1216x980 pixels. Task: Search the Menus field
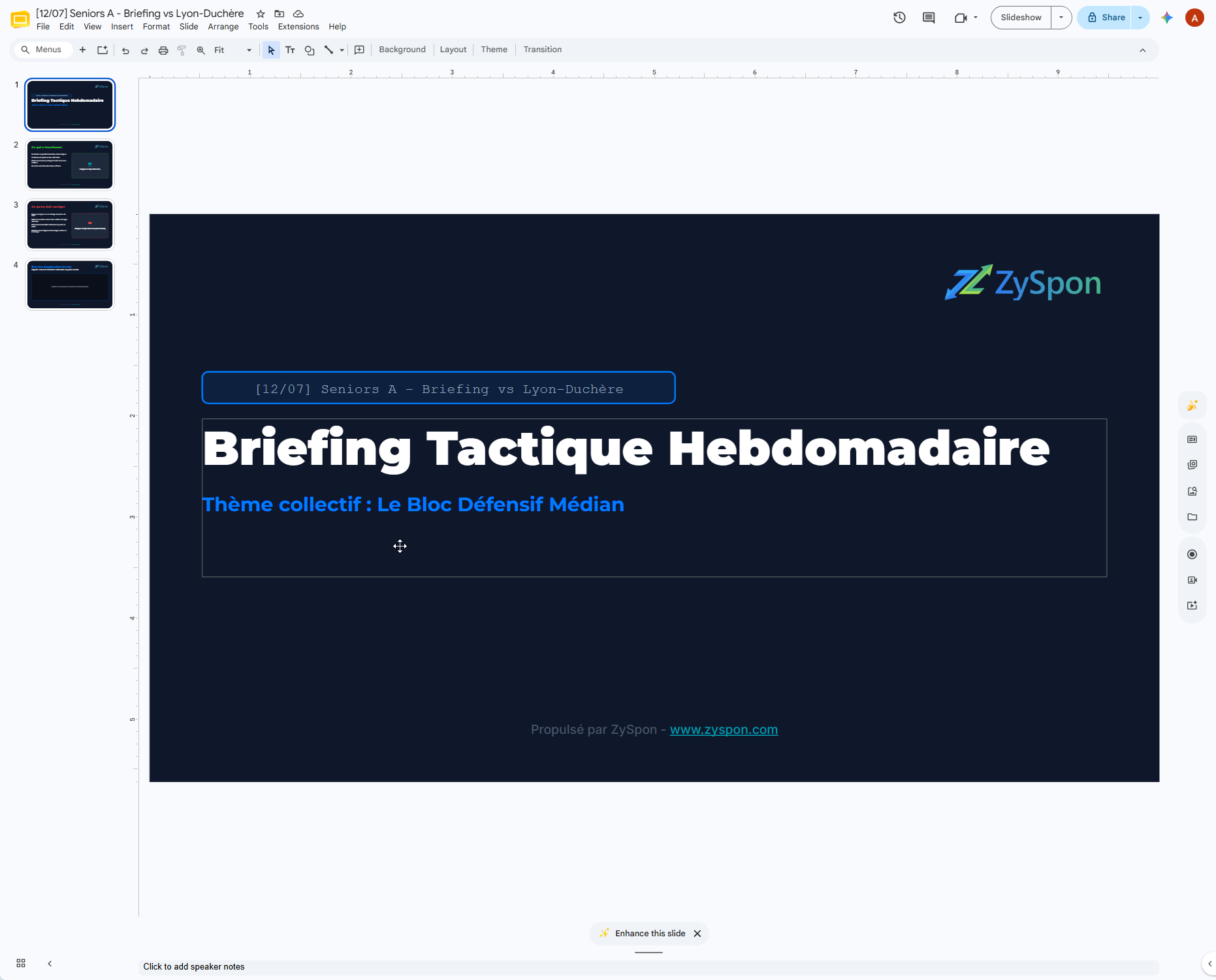point(43,50)
